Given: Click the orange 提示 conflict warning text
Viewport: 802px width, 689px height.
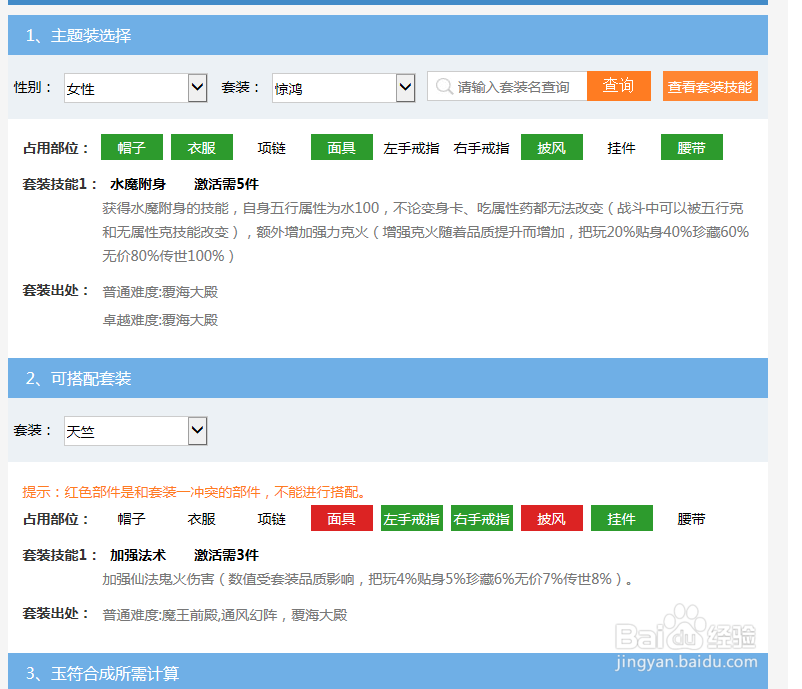Looking at the screenshot, I should (195, 492).
